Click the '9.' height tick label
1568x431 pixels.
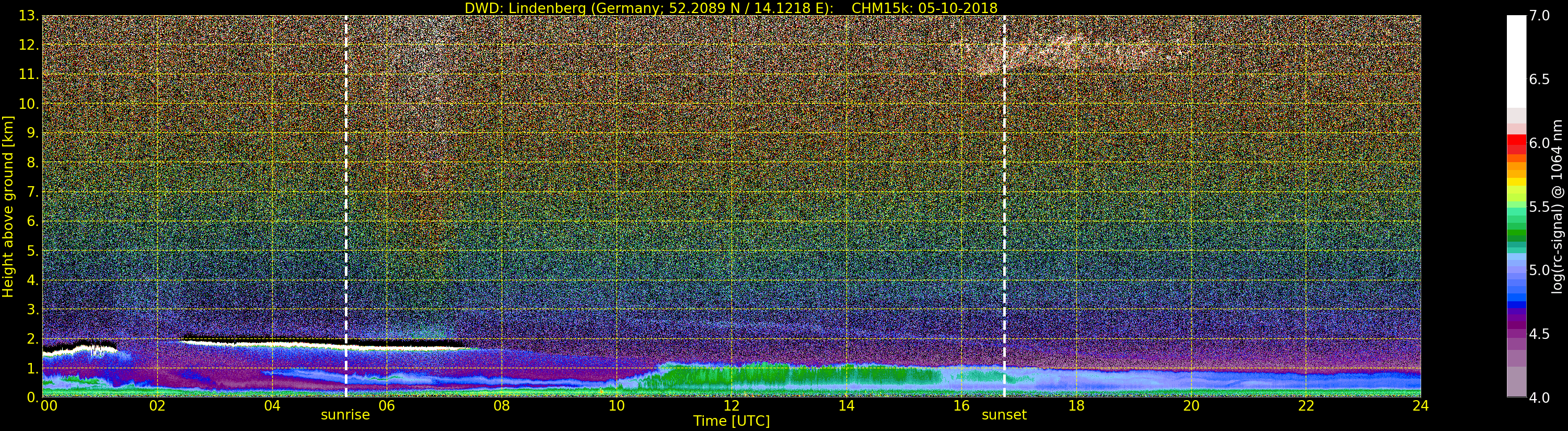(33, 133)
